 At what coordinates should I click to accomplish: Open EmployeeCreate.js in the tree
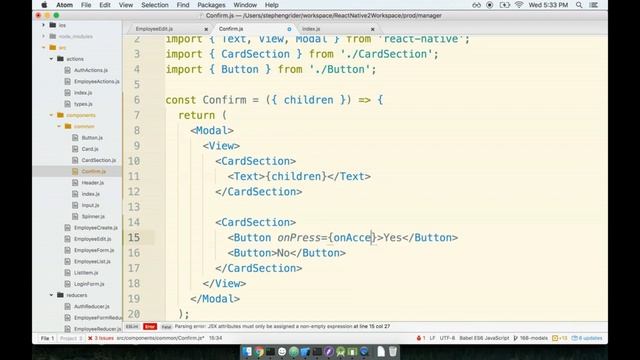pos(96,228)
